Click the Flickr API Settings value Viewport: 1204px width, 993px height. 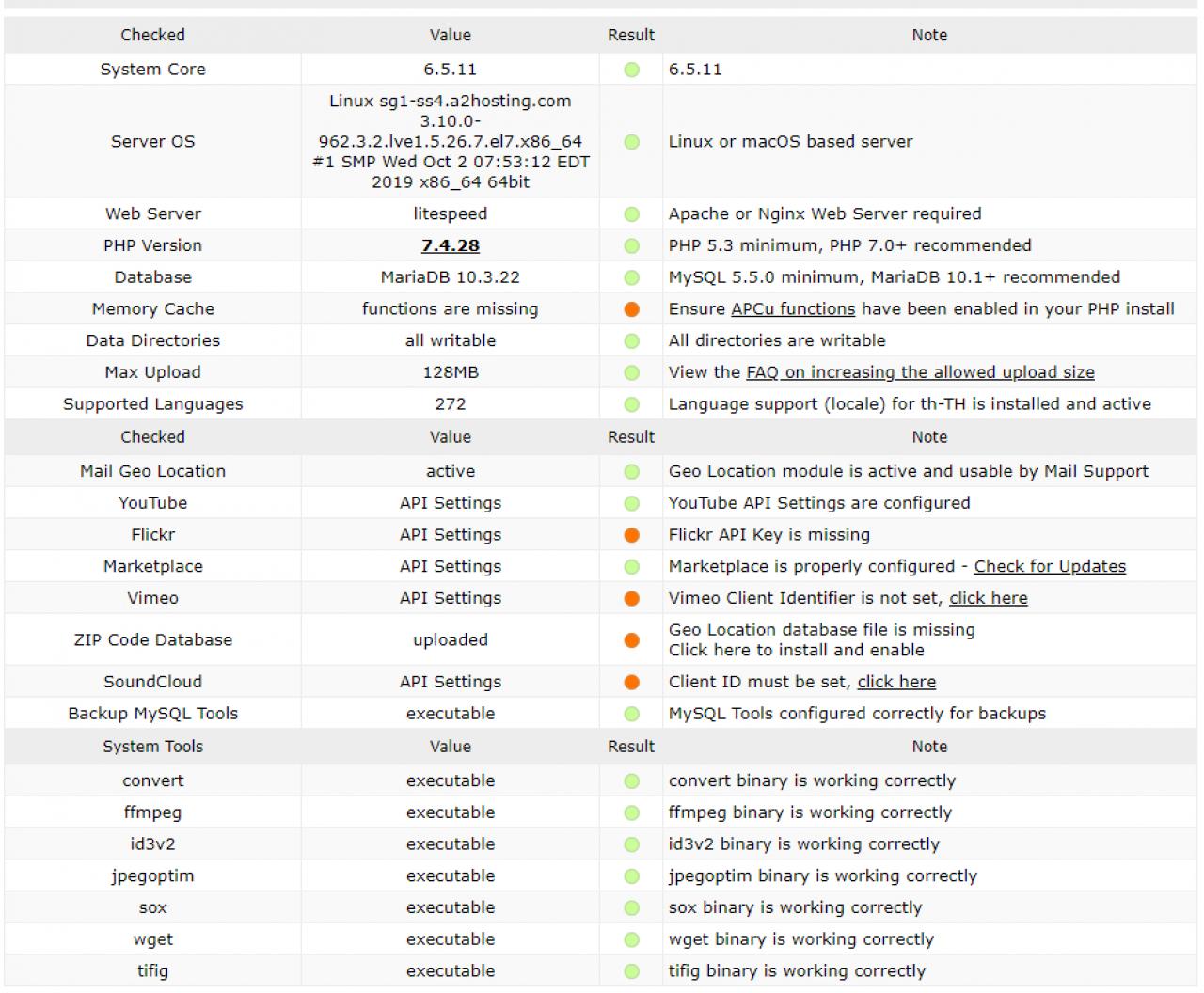(x=450, y=535)
